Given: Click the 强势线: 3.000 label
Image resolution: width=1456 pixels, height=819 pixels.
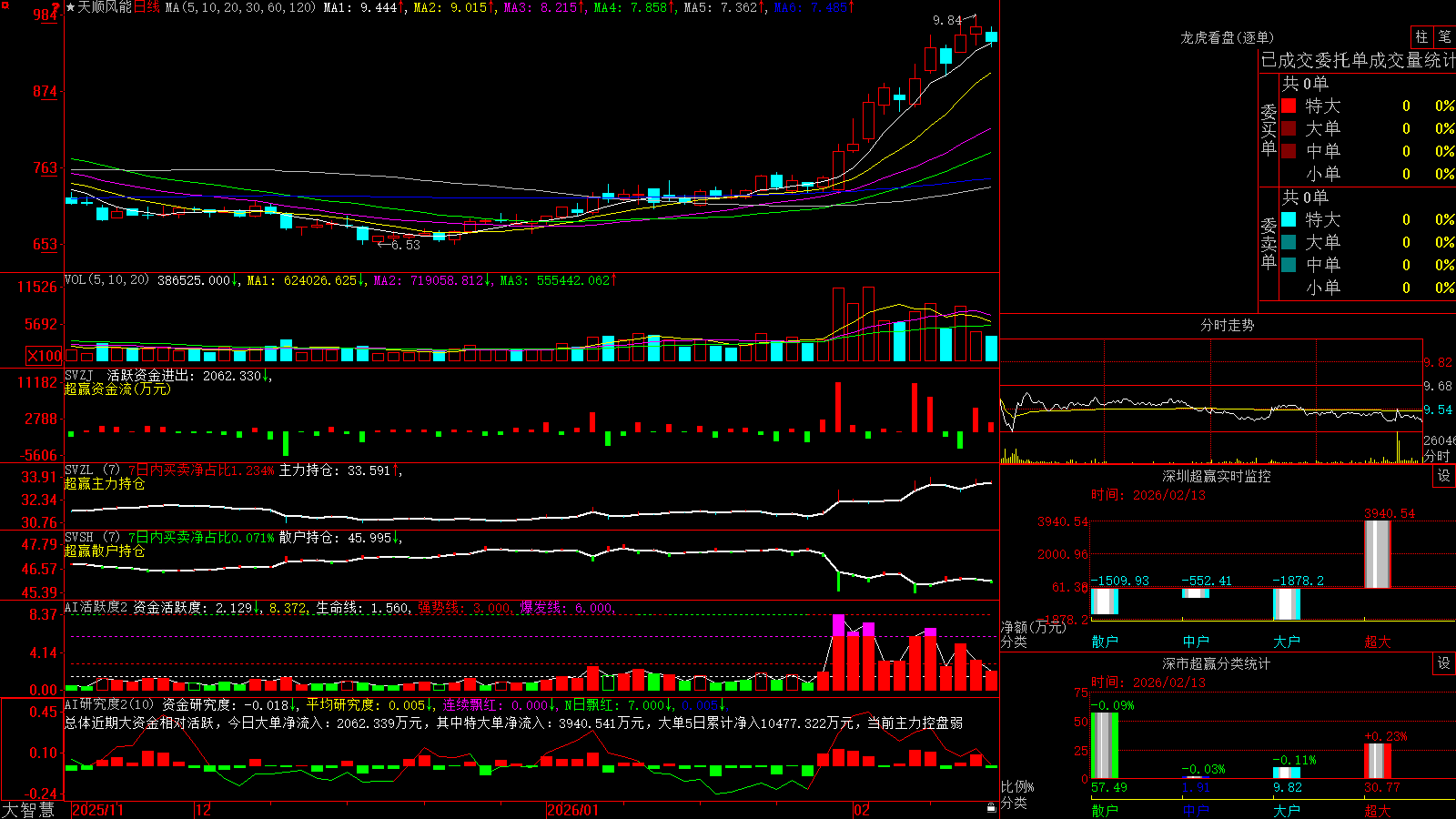Looking at the screenshot, I should click(x=464, y=608).
